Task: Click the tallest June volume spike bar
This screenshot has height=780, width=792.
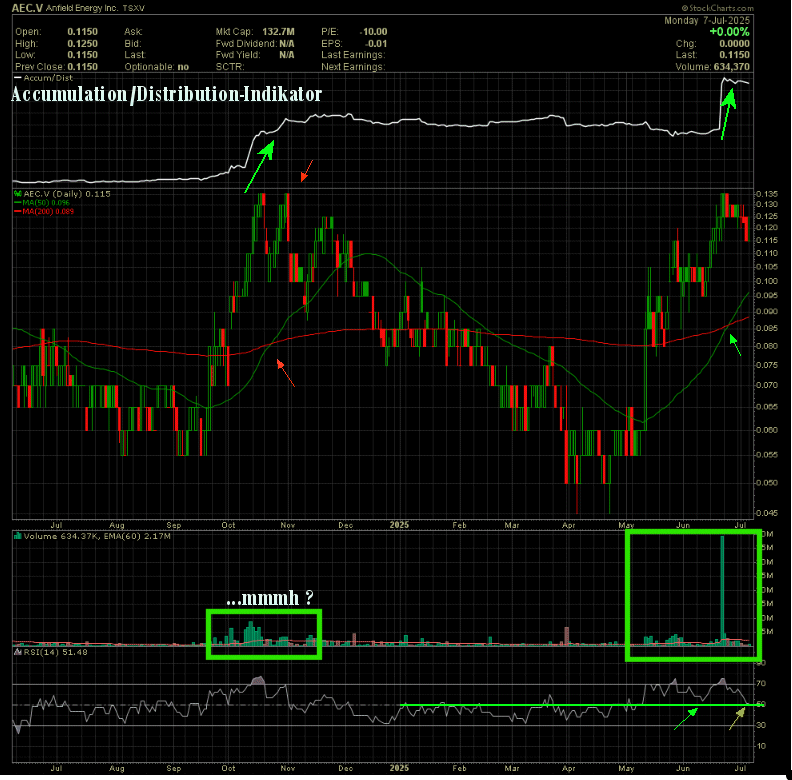Action: tap(722, 590)
